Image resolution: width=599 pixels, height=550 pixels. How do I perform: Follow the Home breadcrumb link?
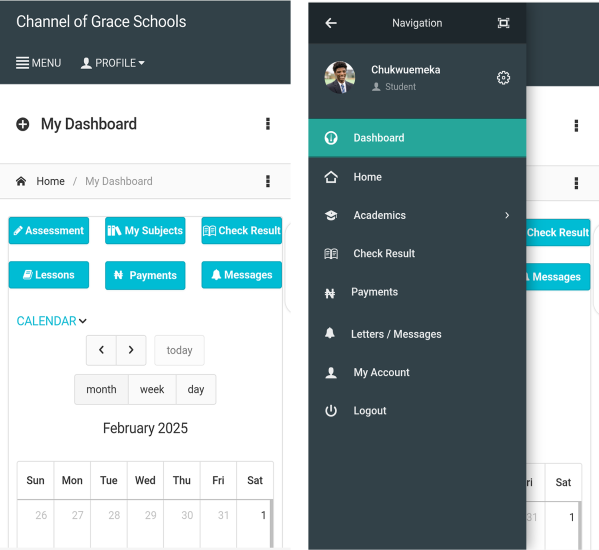50,181
